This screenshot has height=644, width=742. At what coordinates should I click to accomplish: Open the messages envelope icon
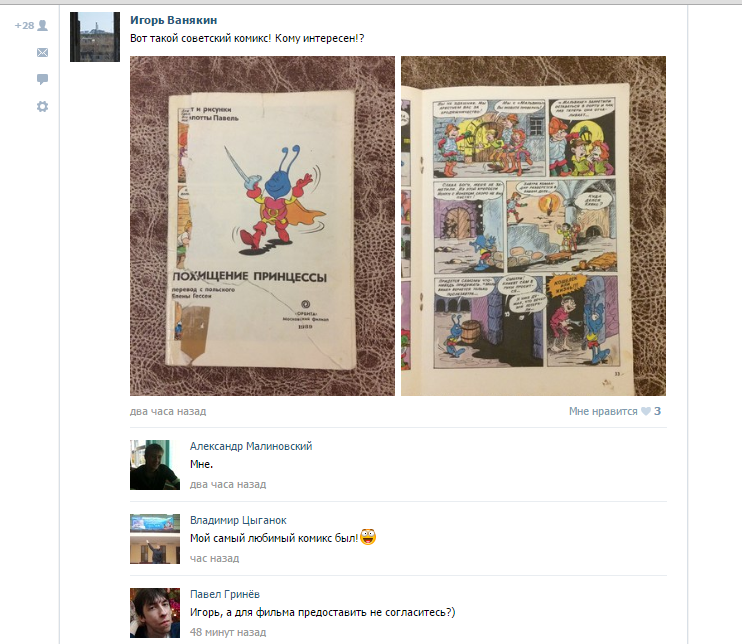coord(42,53)
